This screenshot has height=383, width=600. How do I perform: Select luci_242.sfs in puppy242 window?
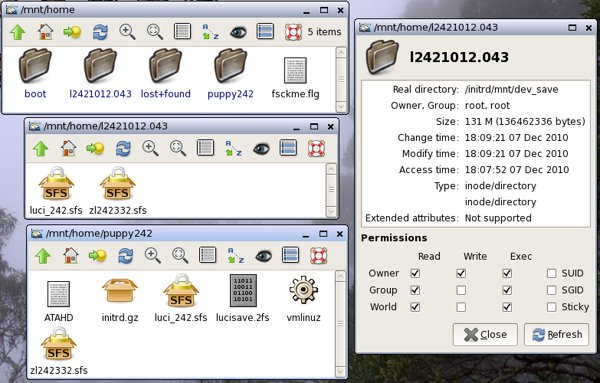[181, 298]
